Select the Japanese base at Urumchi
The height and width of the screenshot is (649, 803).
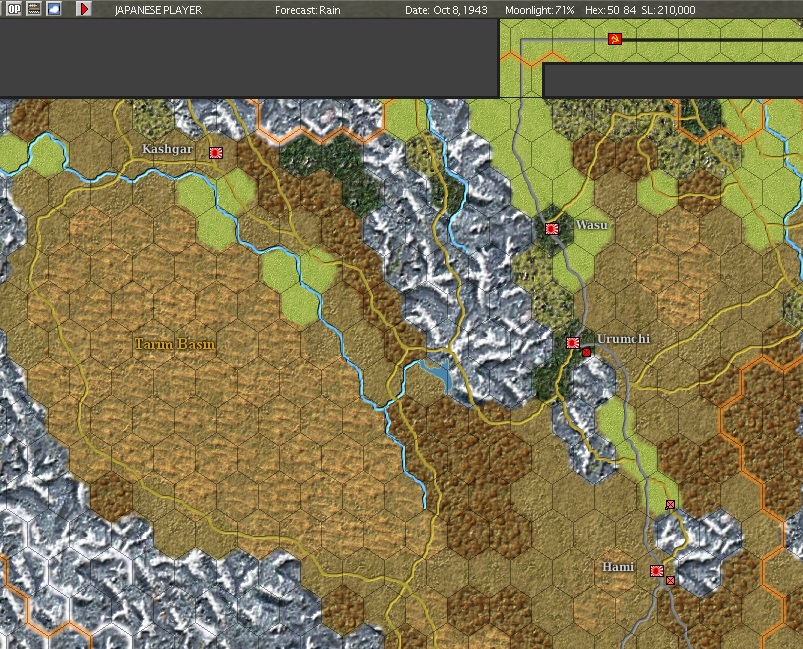click(x=573, y=343)
